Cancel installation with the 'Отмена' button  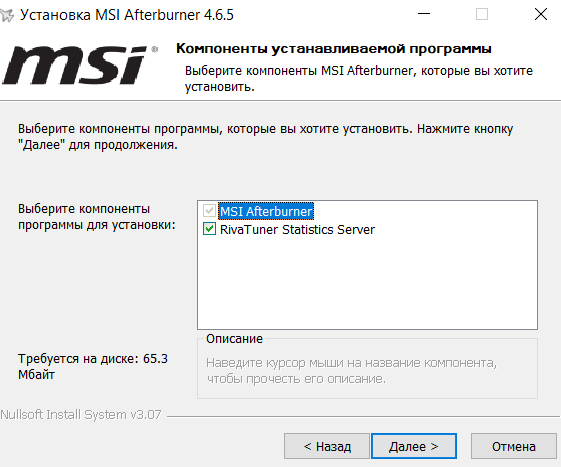click(513, 446)
